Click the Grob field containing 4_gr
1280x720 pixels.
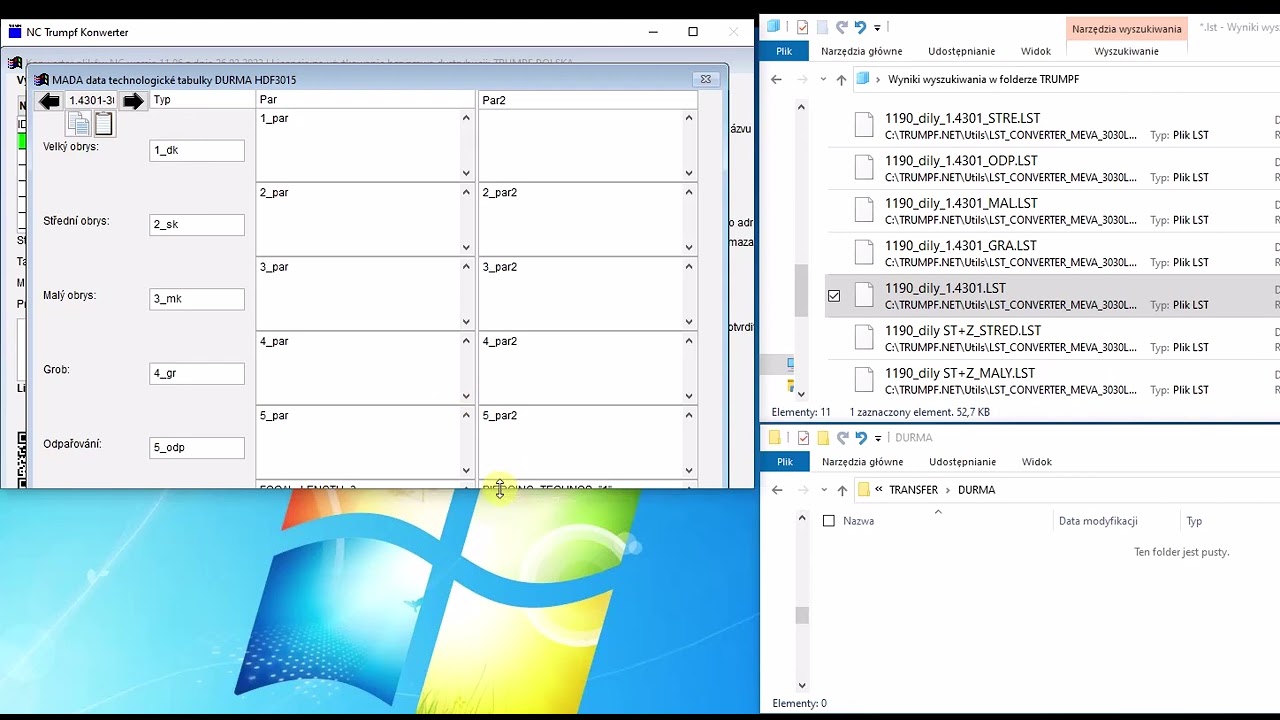197,373
